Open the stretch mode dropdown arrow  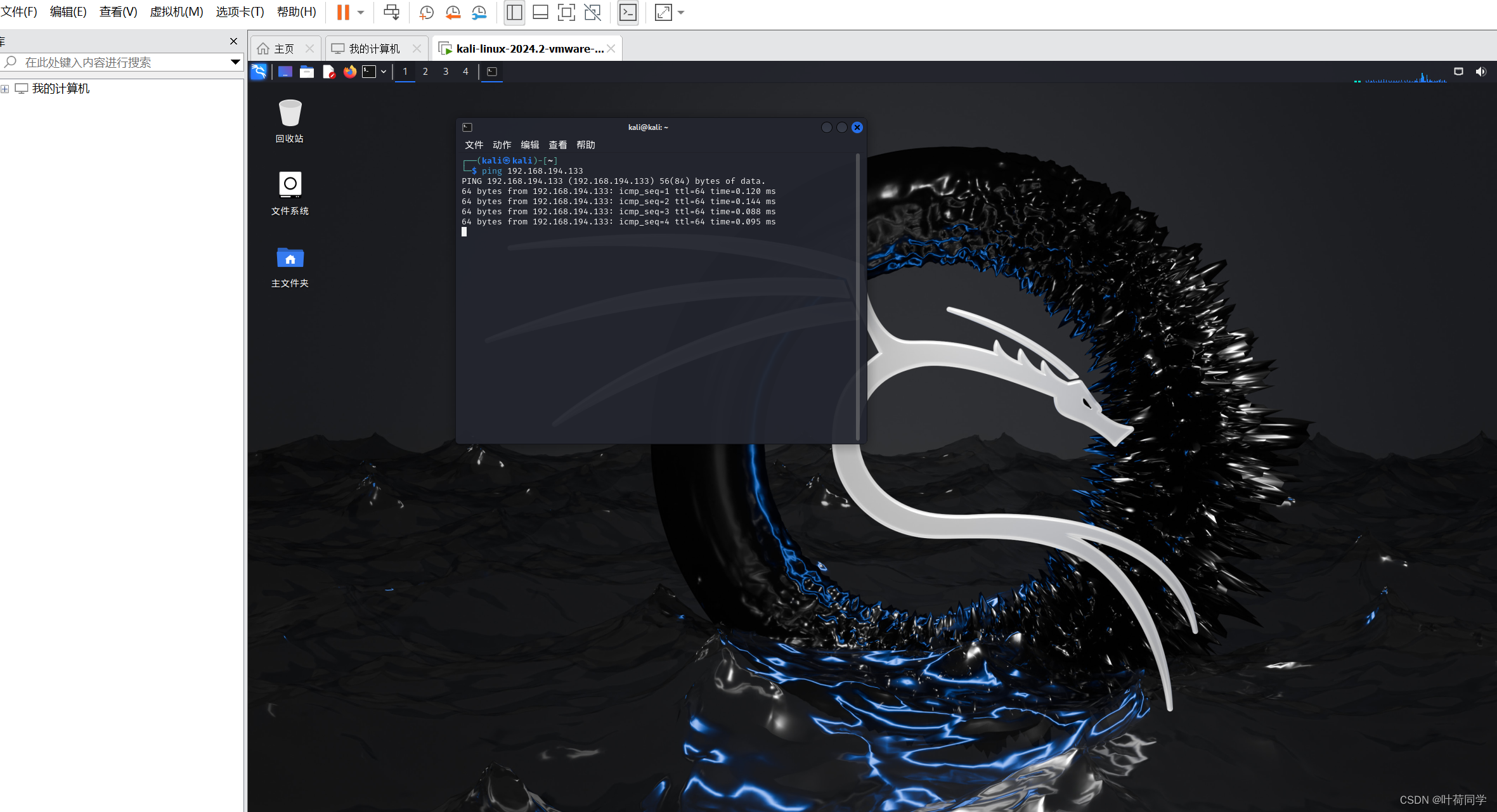tap(681, 13)
